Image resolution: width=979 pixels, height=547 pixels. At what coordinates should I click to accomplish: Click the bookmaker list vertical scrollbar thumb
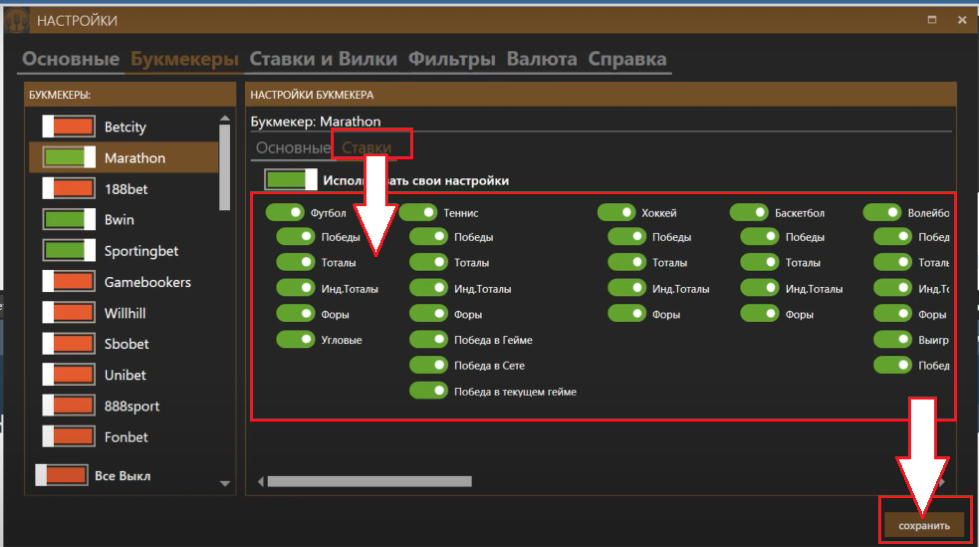pos(225,167)
